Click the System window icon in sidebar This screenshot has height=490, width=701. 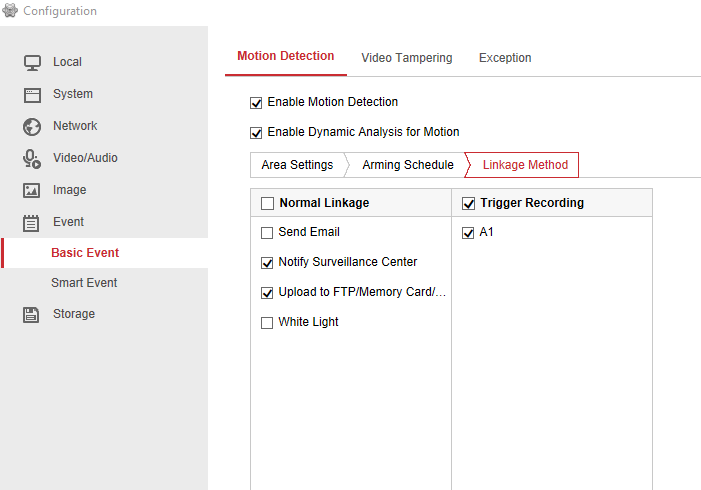(x=32, y=94)
